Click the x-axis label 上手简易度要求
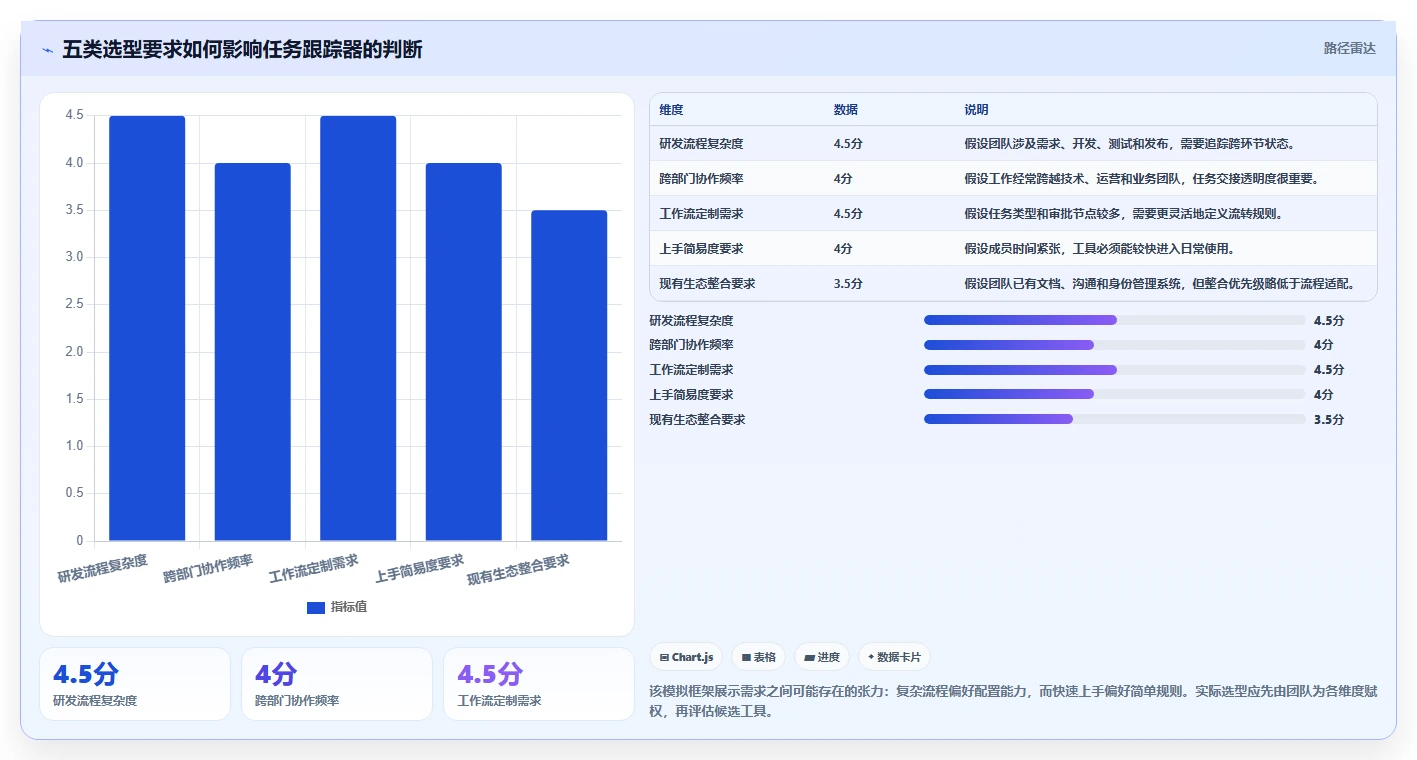 tap(419, 568)
